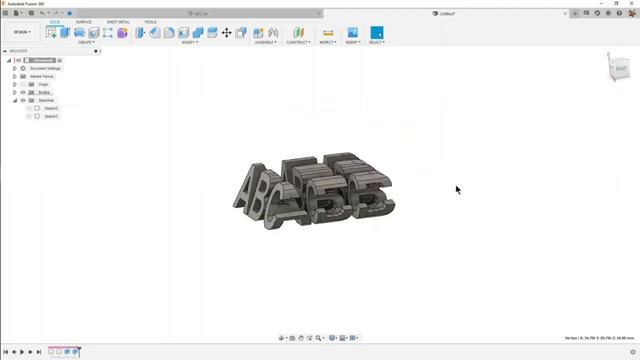
Task: Click the Save icon
Action: click(31, 13)
